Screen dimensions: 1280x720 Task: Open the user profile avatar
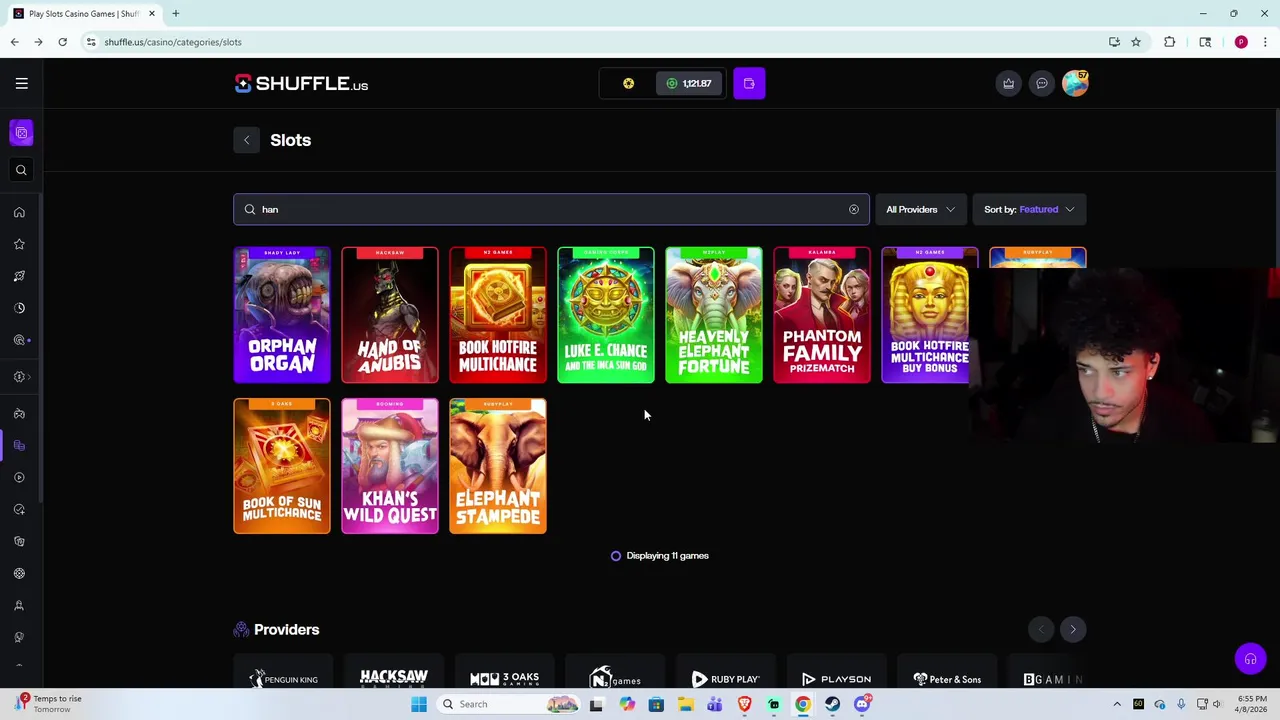[1075, 84]
